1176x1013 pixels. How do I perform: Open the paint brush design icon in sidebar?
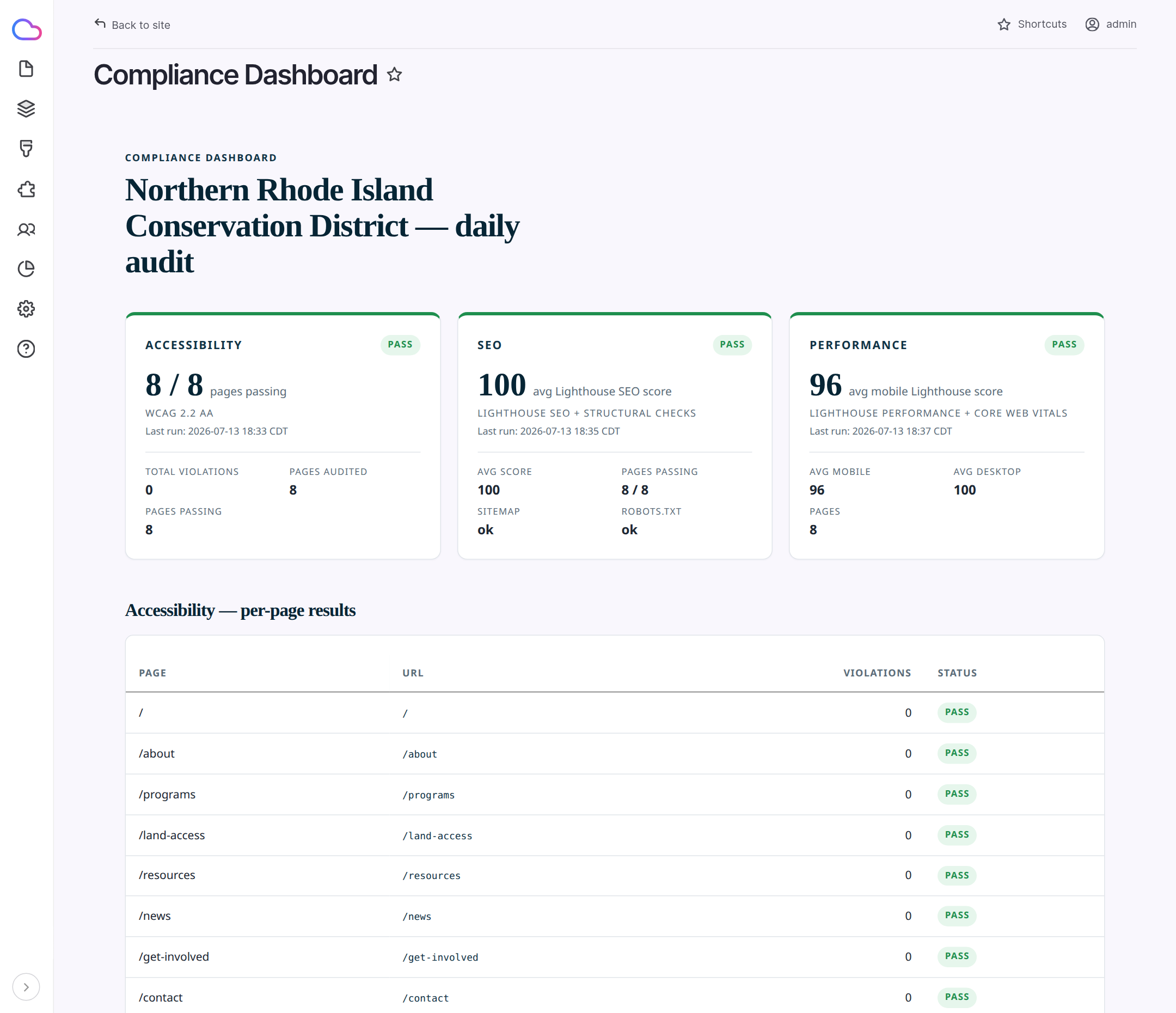[x=26, y=149]
